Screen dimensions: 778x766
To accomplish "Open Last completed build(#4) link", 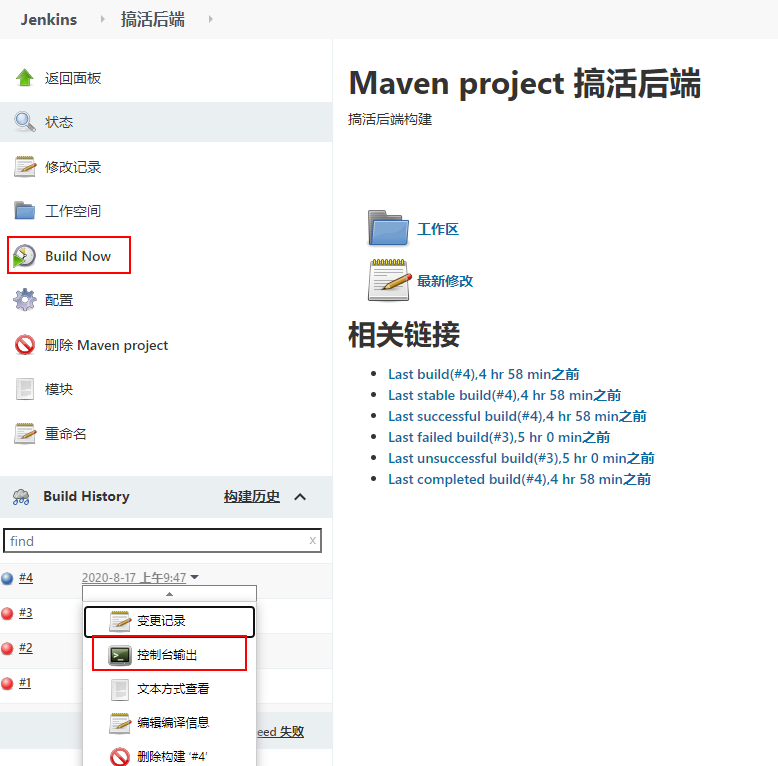I will point(519,479).
